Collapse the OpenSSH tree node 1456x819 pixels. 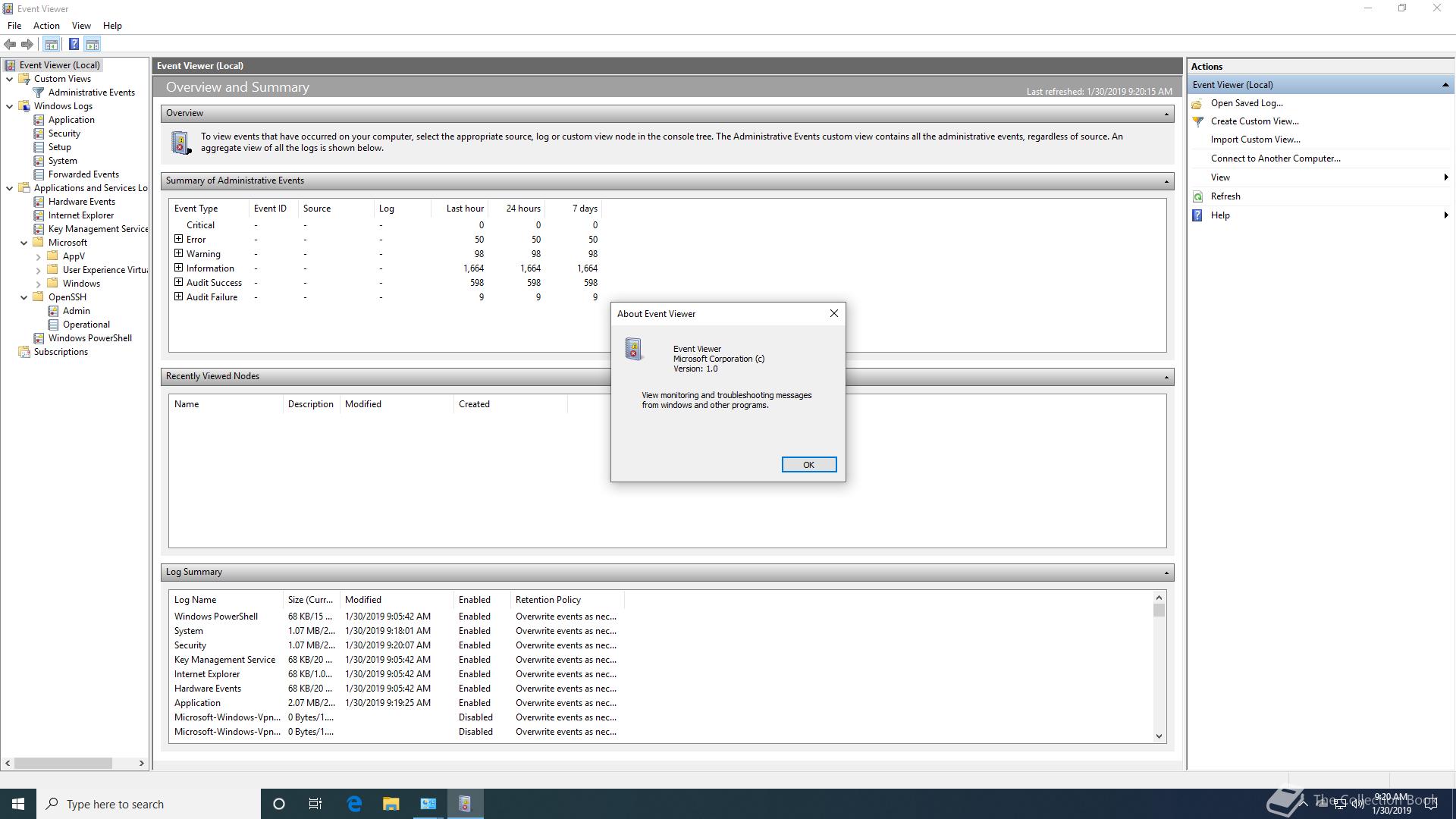point(24,297)
